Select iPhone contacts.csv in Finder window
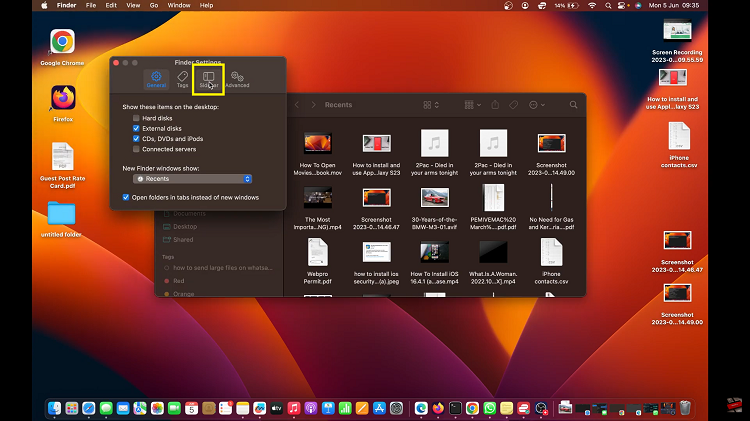The height and width of the screenshot is (421, 750). point(551,262)
